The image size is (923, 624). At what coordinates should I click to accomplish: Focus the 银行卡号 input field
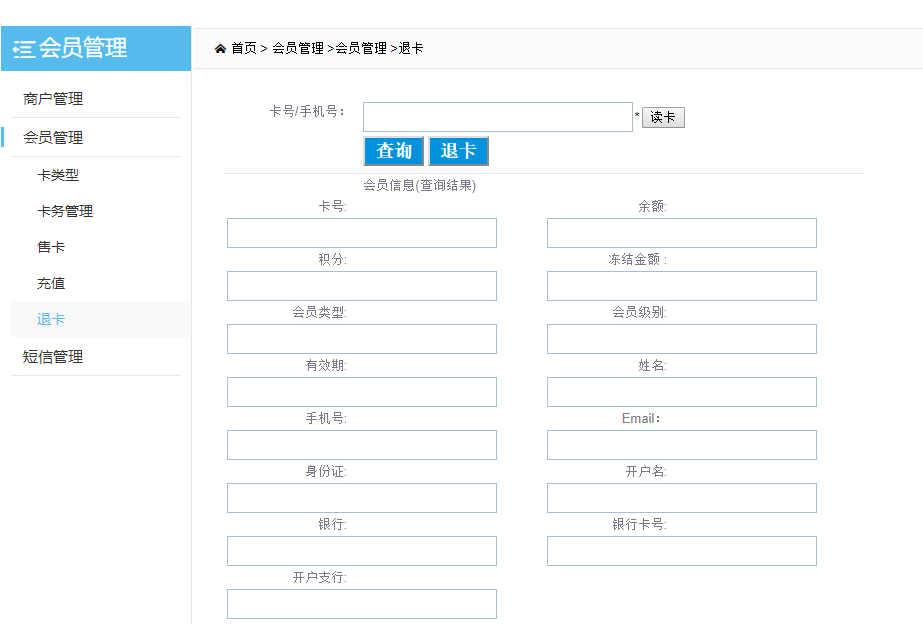[681, 551]
